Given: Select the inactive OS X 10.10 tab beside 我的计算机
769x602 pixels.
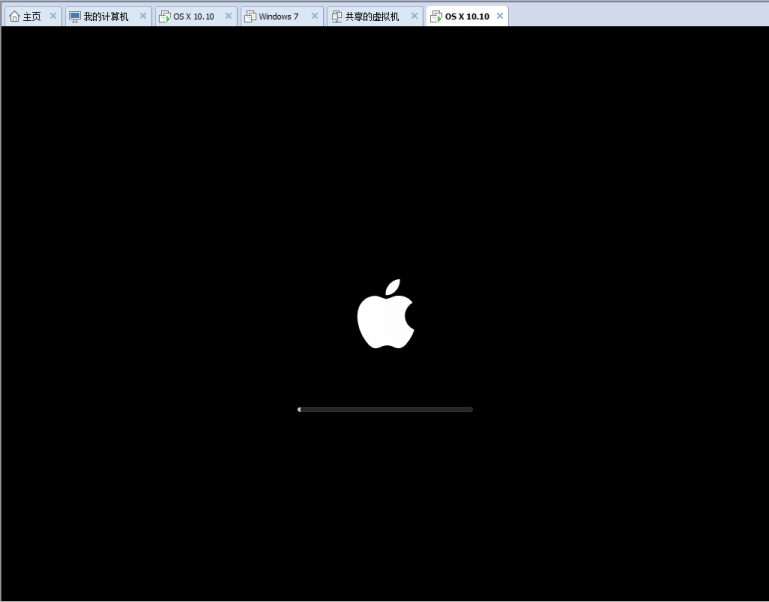Looking at the screenshot, I should (194, 17).
